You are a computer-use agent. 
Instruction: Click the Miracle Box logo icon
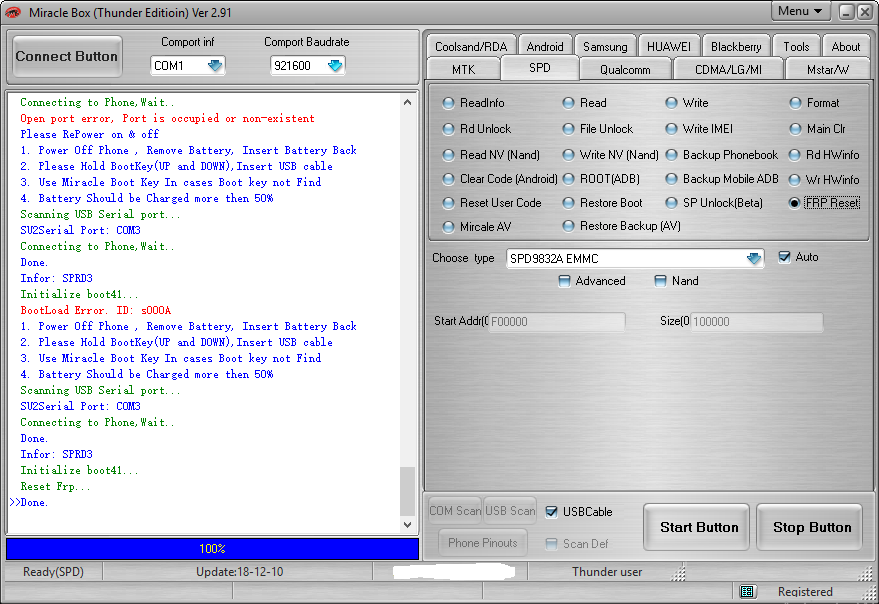[x=13, y=12]
